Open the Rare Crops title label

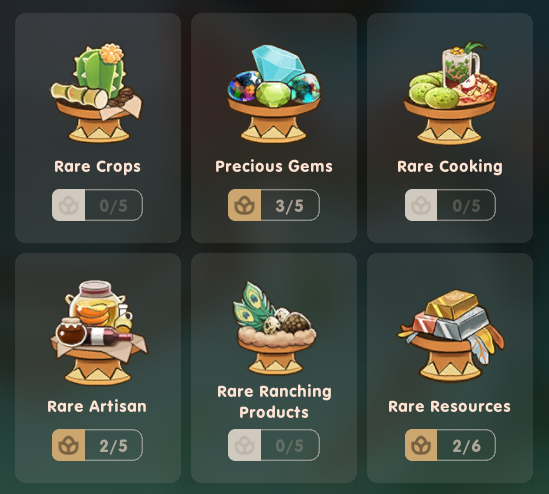point(97,167)
